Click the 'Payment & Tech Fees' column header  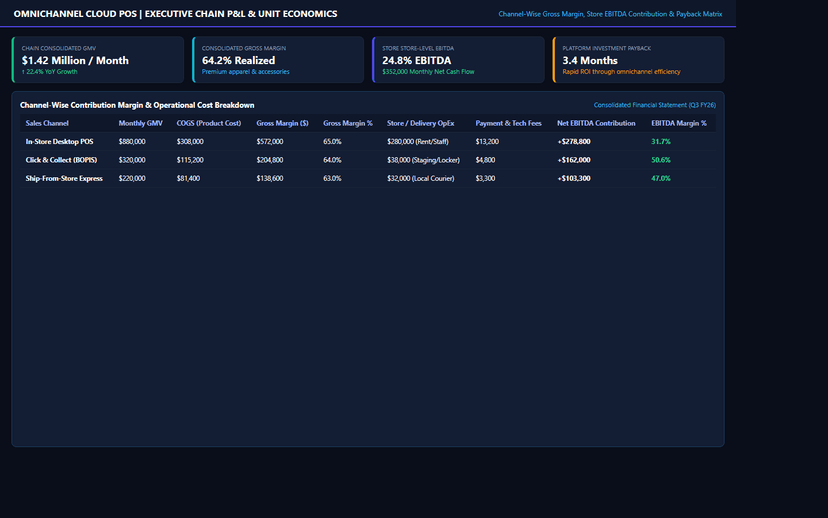click(509, 123)
